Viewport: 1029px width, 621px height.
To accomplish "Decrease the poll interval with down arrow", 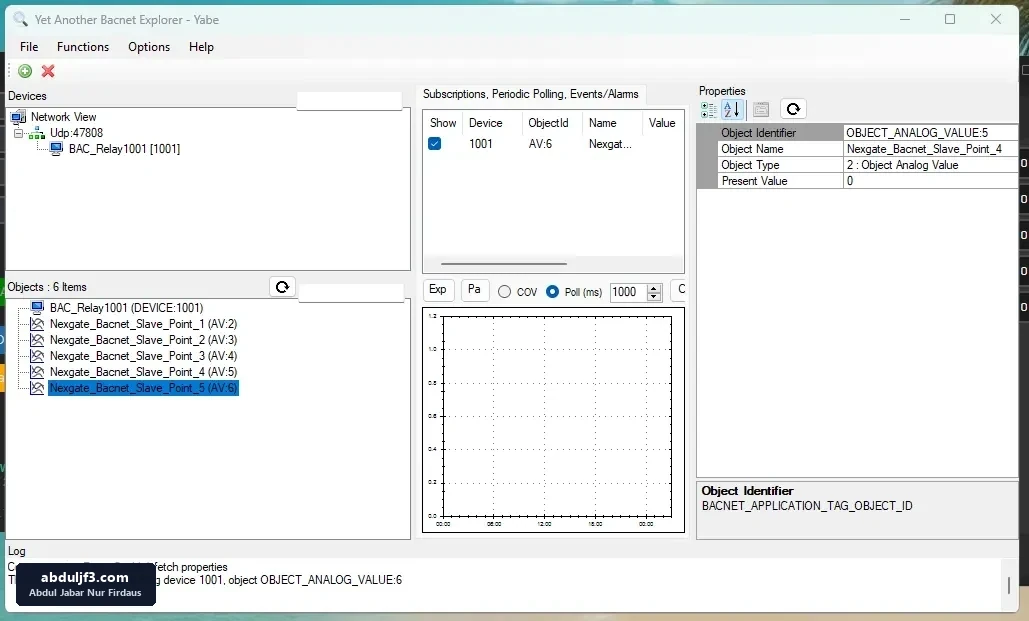I will (x=654, y=297).
